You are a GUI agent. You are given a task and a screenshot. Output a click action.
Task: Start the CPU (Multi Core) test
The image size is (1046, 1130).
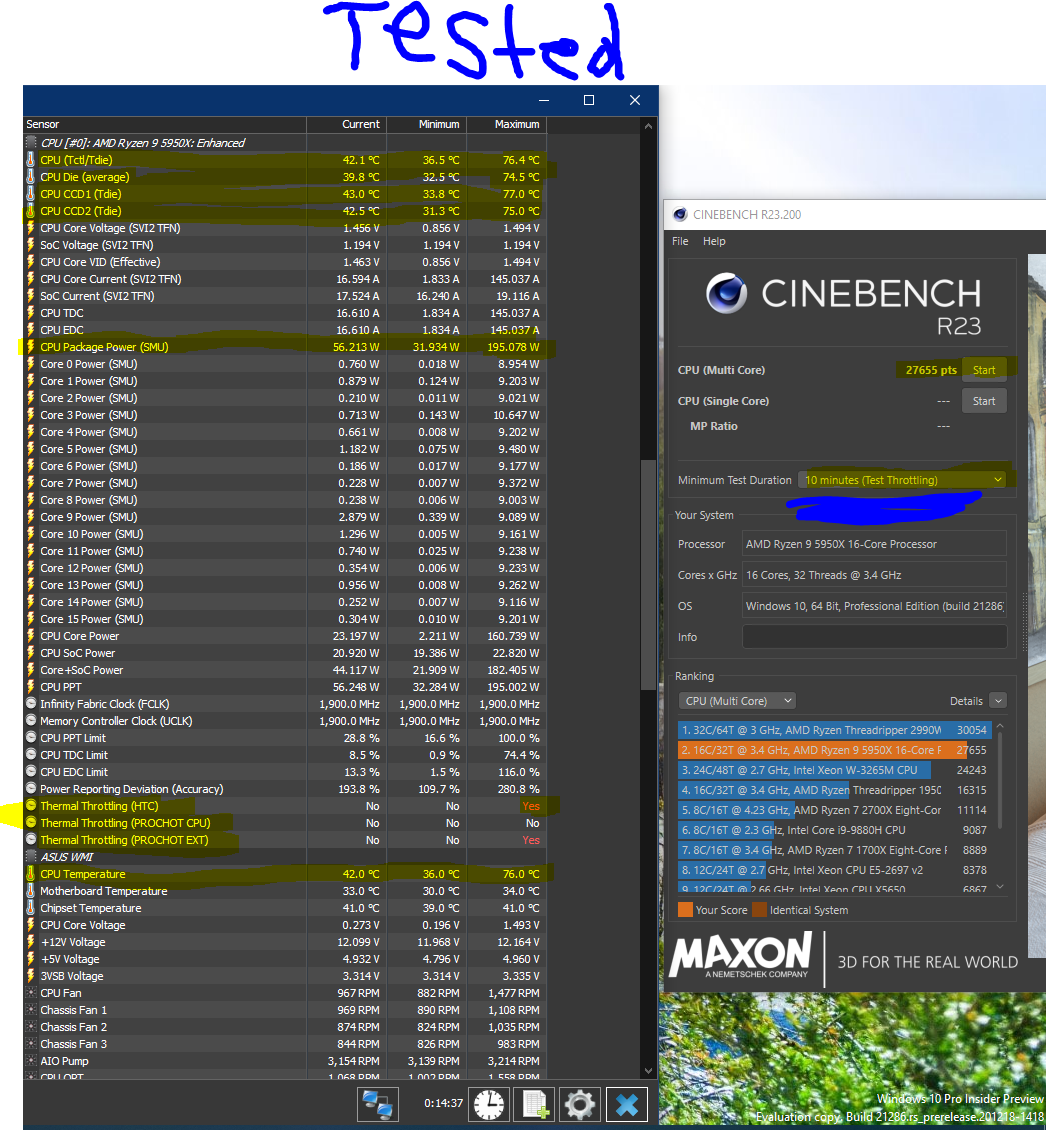[x=983, y=370]
